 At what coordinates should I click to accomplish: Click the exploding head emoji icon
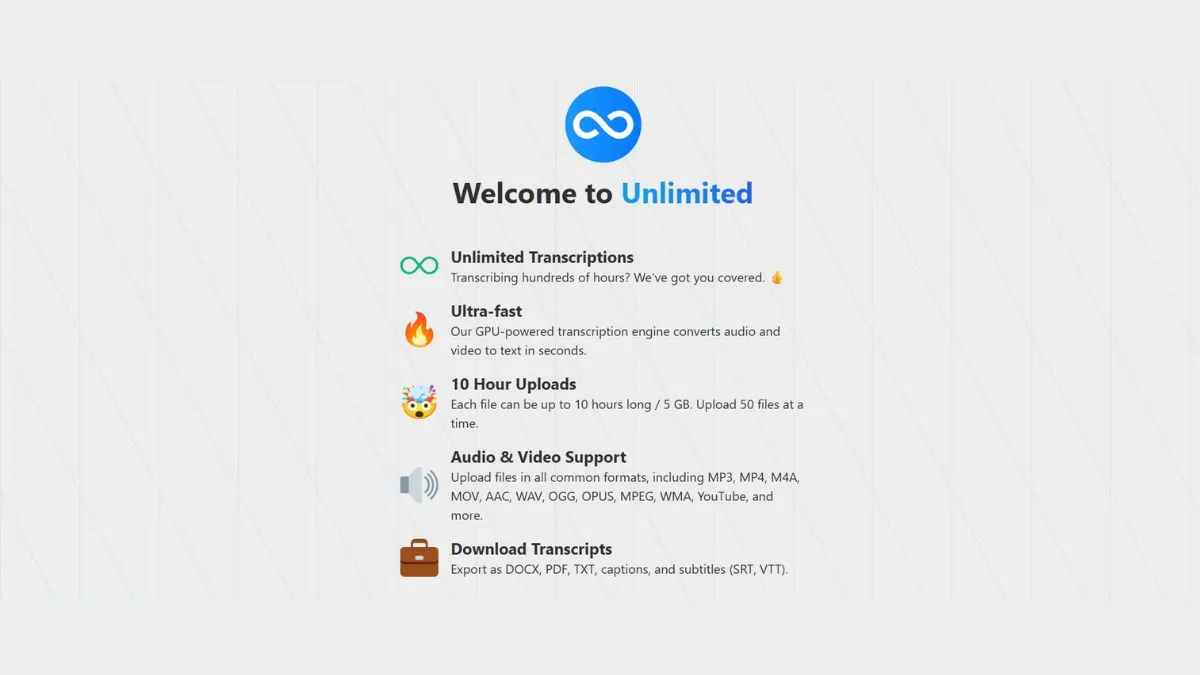419,402
